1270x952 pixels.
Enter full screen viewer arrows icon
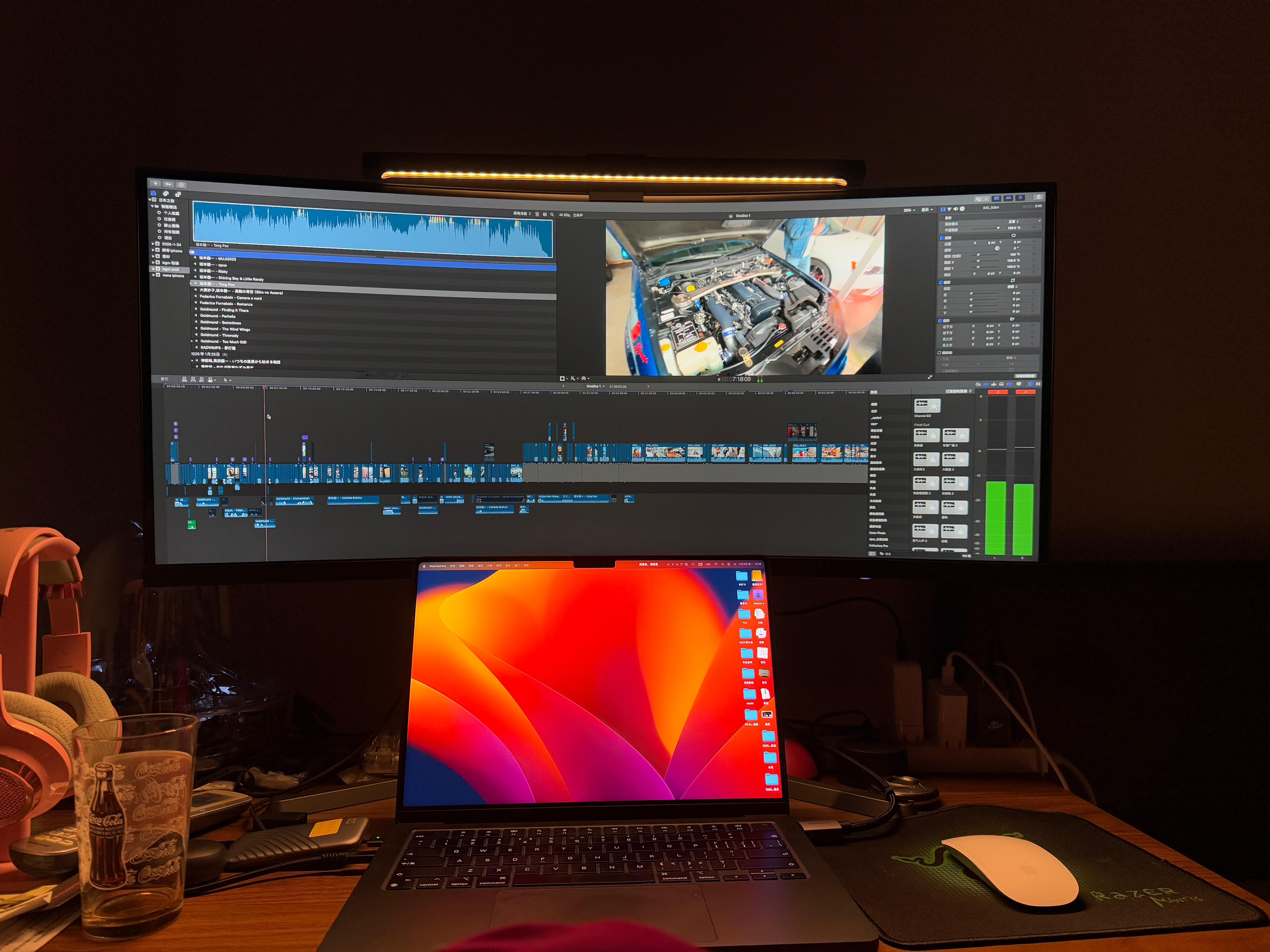tap(930, 378)
